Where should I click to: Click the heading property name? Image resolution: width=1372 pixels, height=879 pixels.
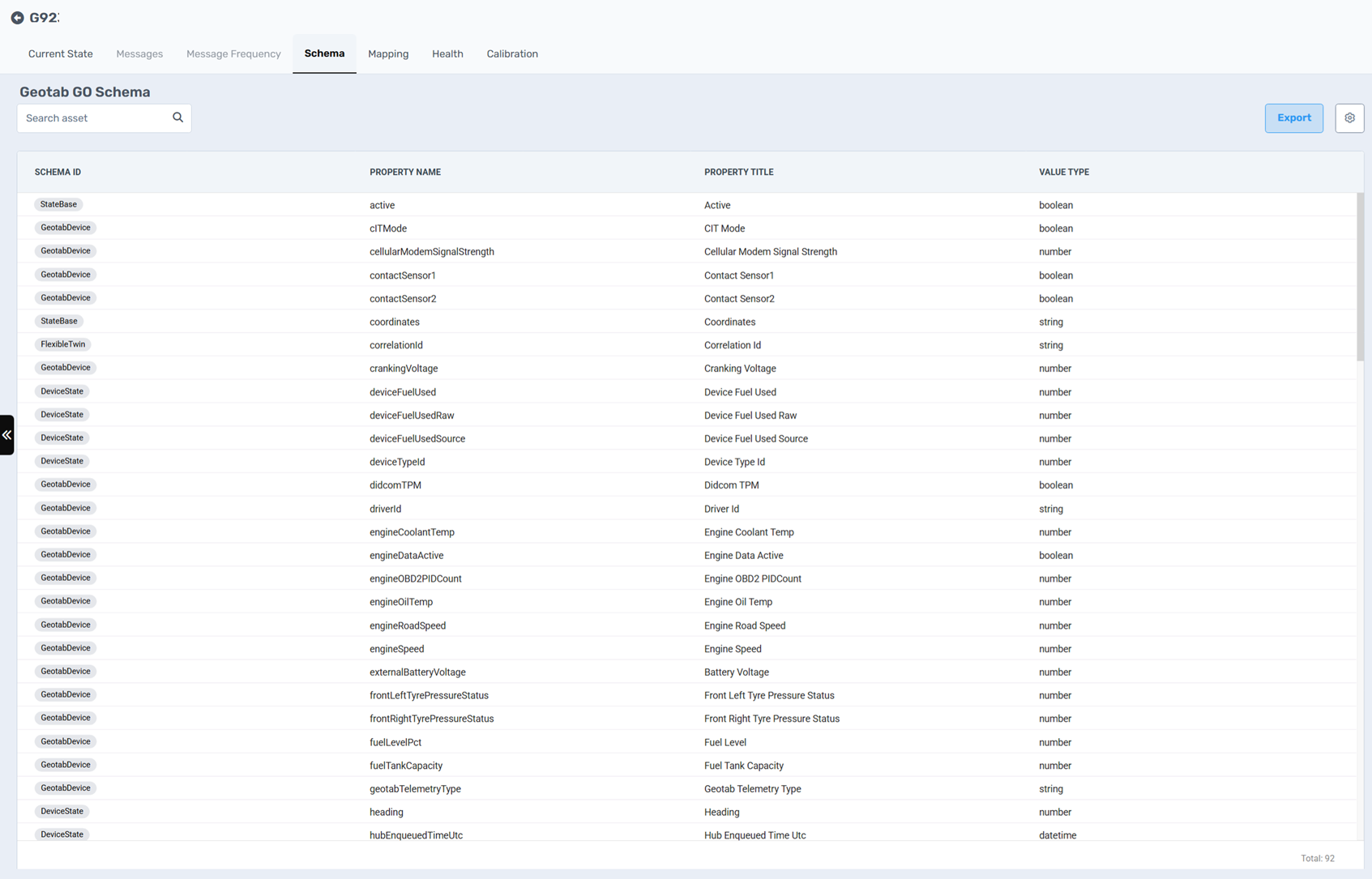387,813
